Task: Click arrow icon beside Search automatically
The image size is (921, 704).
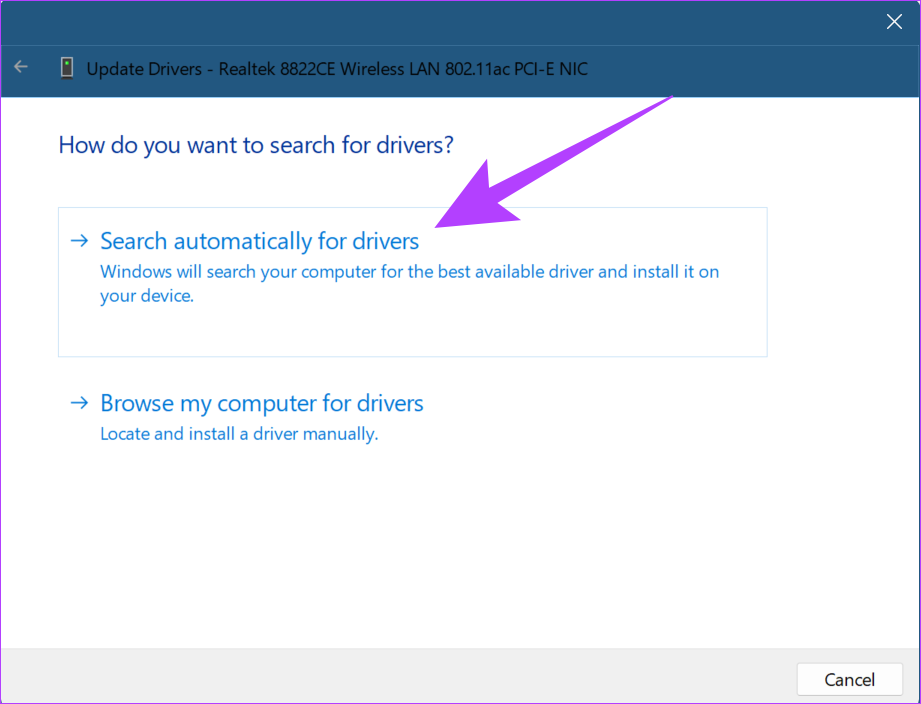Action: [79, 241]
